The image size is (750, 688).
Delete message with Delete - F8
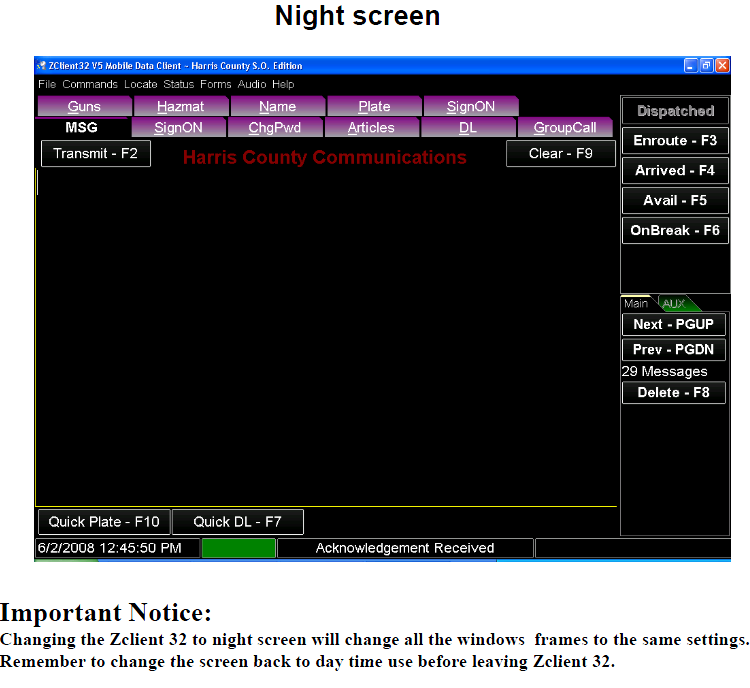[x=673, y=393]
